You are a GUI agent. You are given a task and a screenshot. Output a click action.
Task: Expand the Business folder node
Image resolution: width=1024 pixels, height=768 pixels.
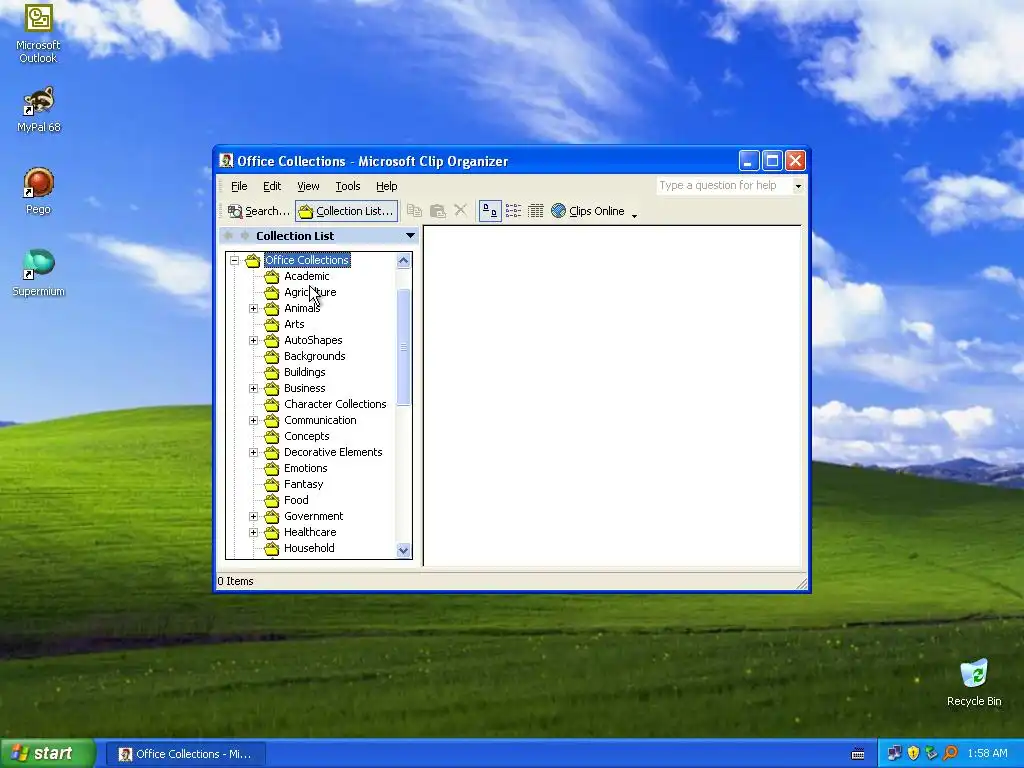coord(253,389)
